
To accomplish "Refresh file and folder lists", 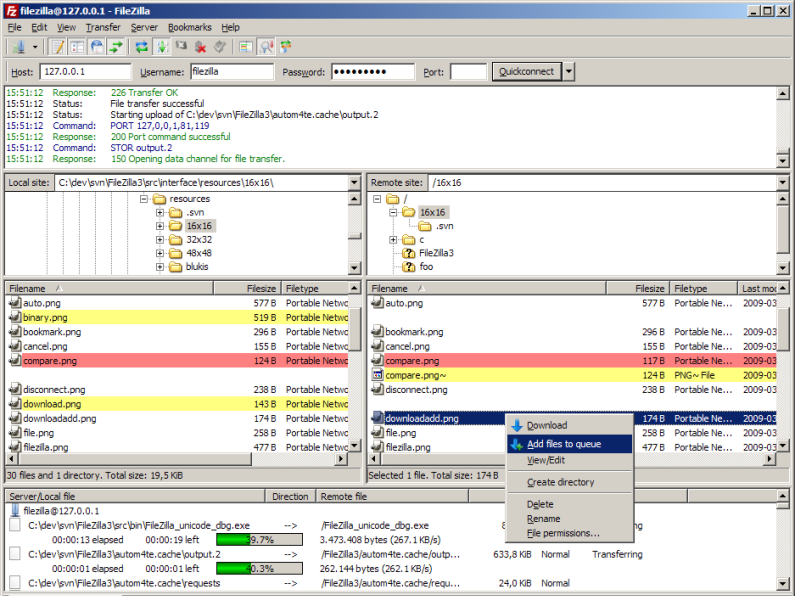I will pyautogui.click(x=142, y=47).
